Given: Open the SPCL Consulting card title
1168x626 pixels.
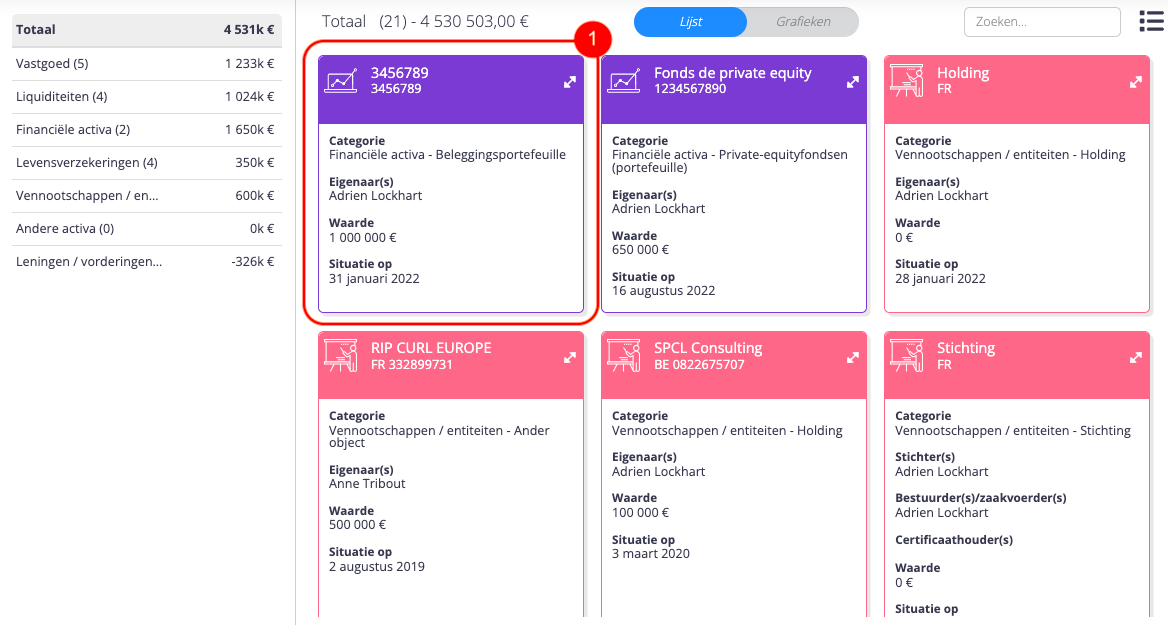Looking at the screenshot, I should [708, 348].
